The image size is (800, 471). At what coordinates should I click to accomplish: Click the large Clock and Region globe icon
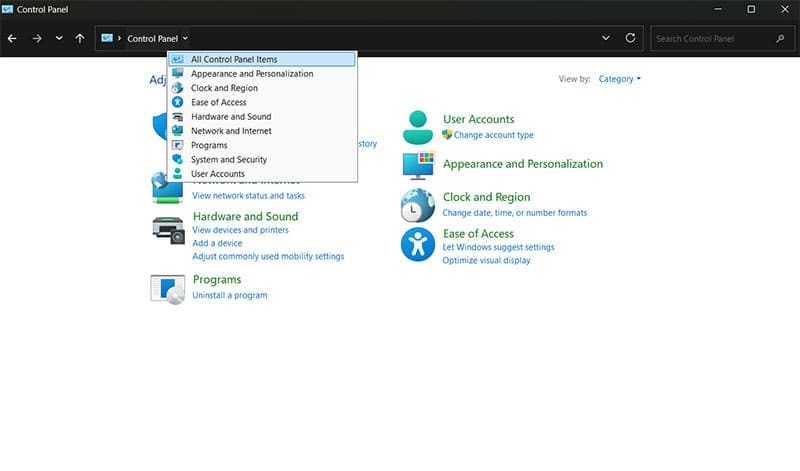pyautogui.click(x=417, y=205)
